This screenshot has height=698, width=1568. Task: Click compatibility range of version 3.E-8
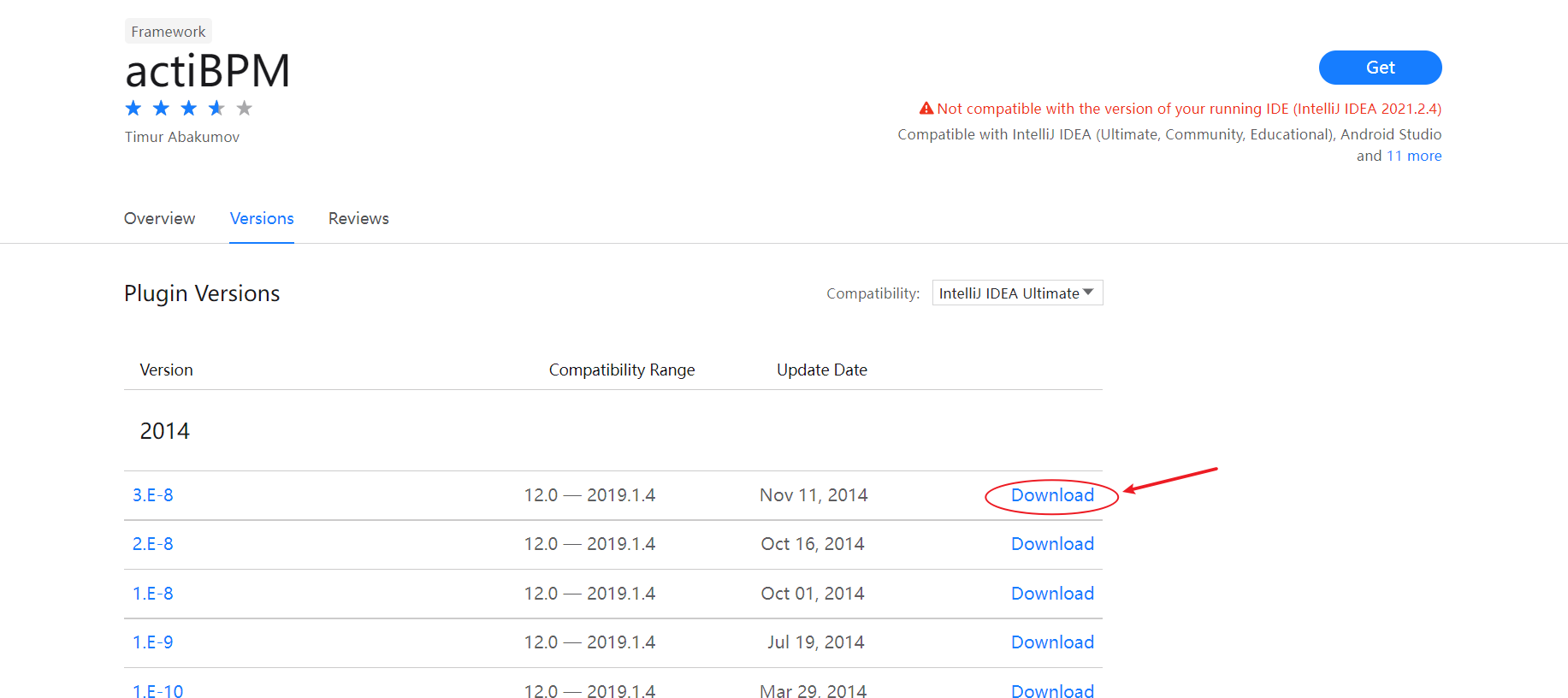pyautogui.click(x=589, y=495)
